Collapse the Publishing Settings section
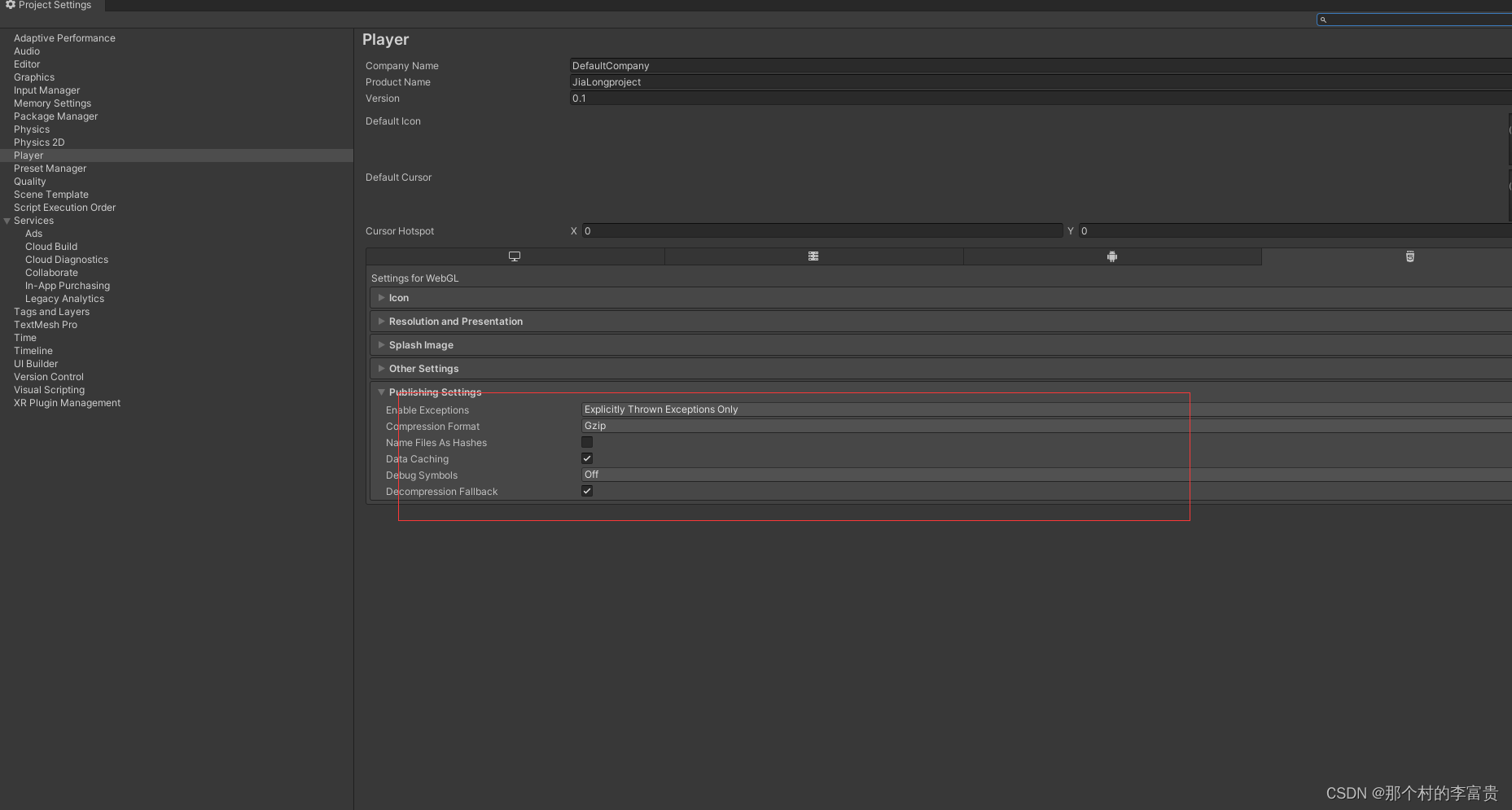1512x810 pixels. point(381,392)
